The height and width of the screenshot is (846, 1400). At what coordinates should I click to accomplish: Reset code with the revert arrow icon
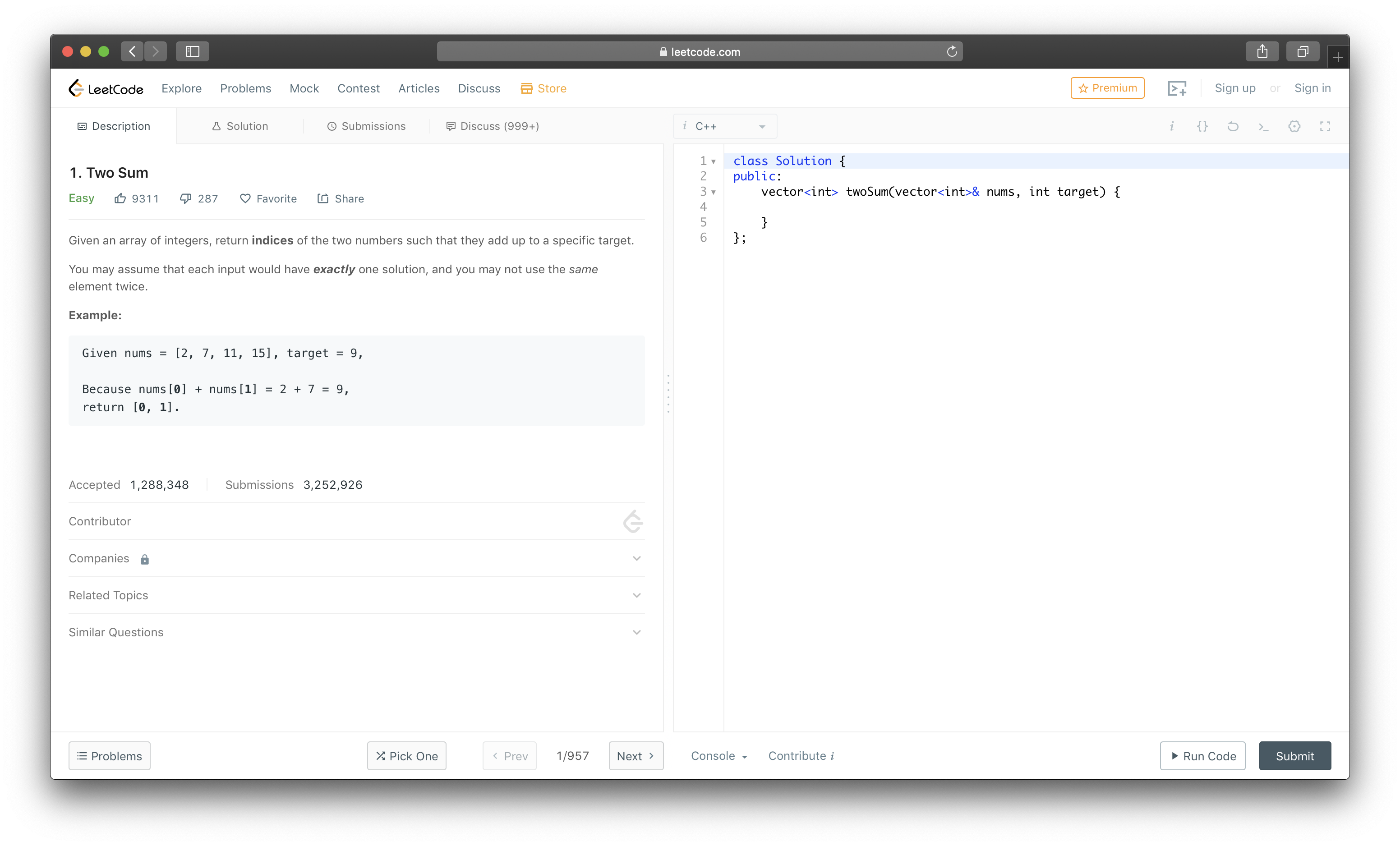click(x=1232, y=126)
